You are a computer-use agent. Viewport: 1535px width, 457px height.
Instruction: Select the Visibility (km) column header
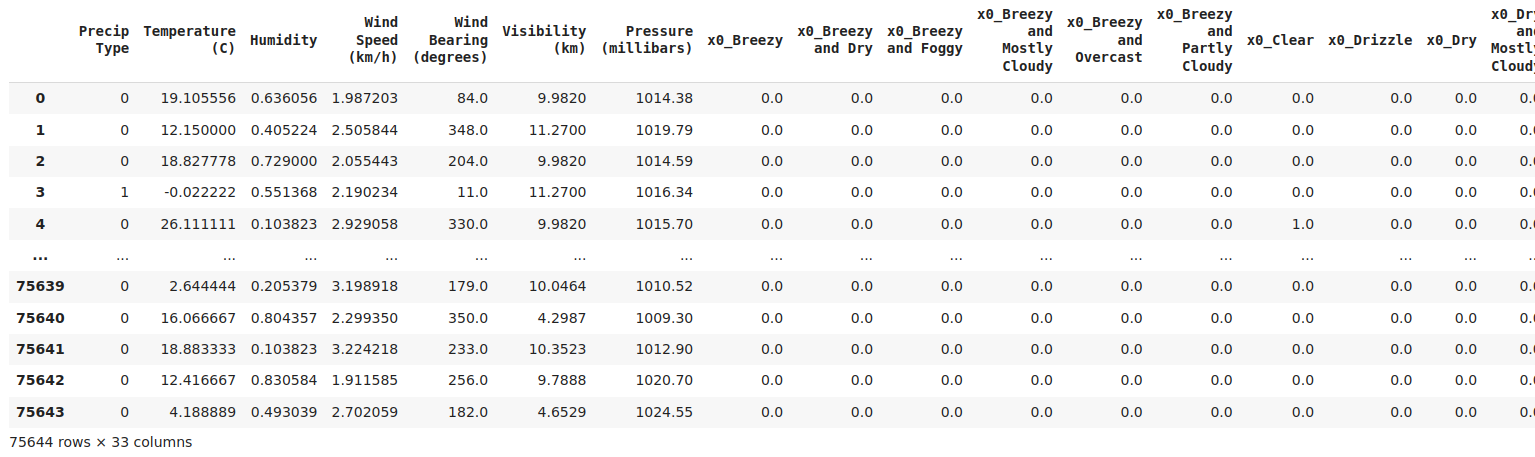click(x=544, y=40)
